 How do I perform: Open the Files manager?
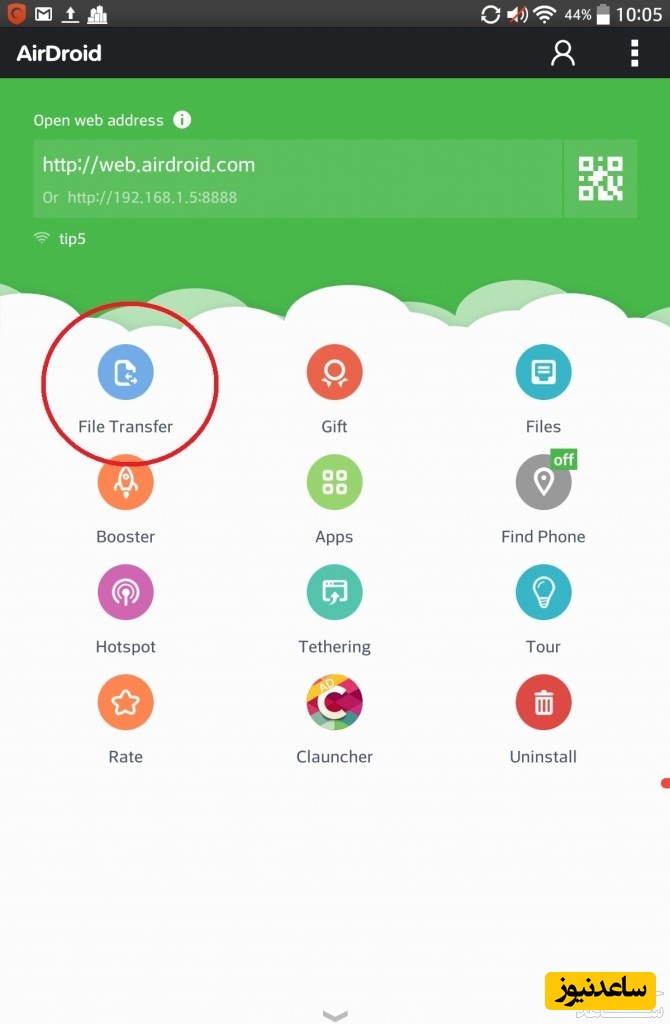[x=543, y=372]
